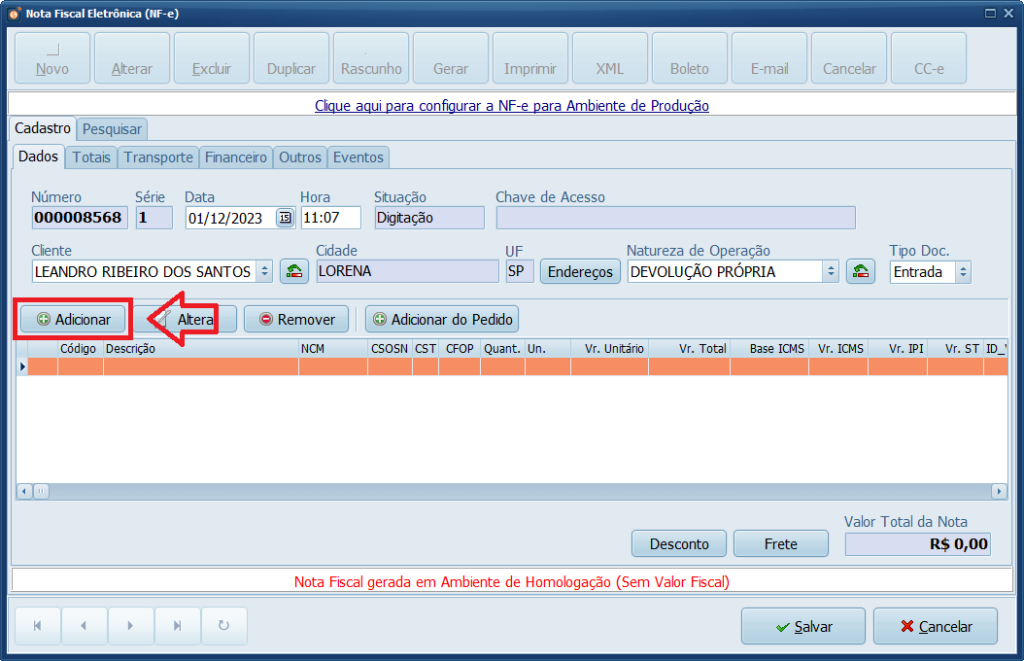This screenshot has width=1024, height=661.
Task: Open the Natureza de Operação dropdown
Action: pyautogui.click(x=830, y=271)
